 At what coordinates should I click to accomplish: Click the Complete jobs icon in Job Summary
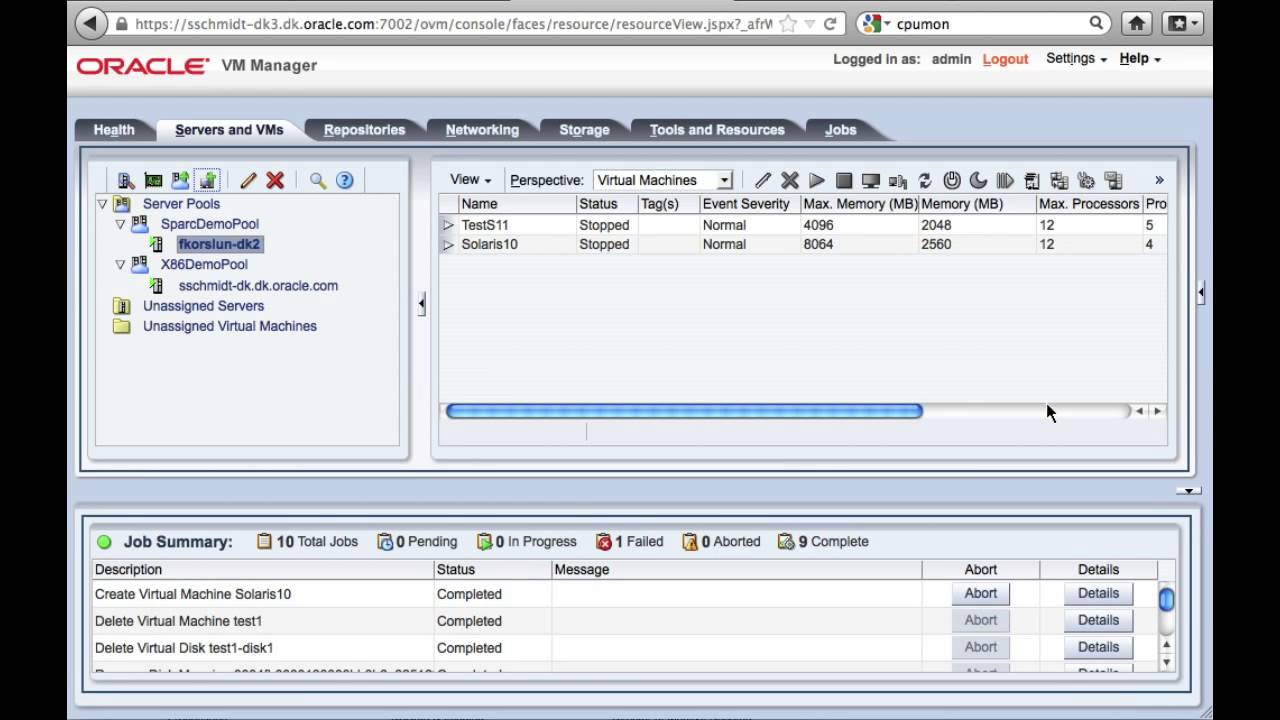click(786, 542)
